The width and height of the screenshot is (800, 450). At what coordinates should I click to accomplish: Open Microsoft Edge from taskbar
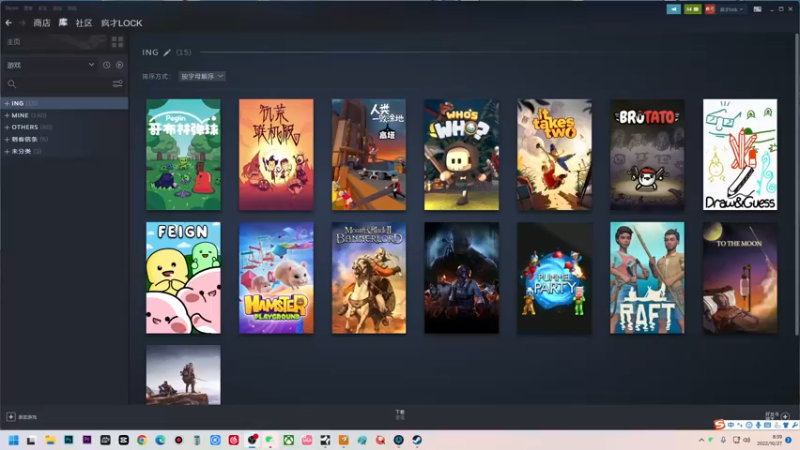pyautogui.click(x=160, y=440)
